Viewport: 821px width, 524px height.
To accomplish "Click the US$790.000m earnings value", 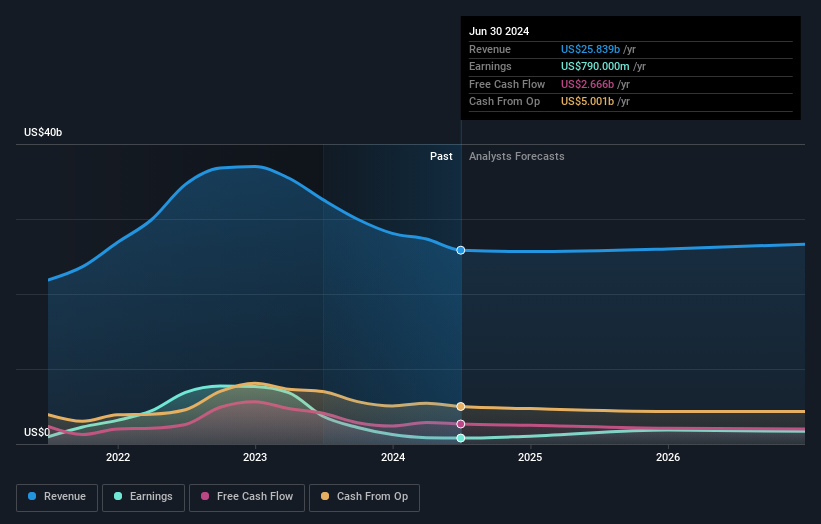I will point(595,66).
